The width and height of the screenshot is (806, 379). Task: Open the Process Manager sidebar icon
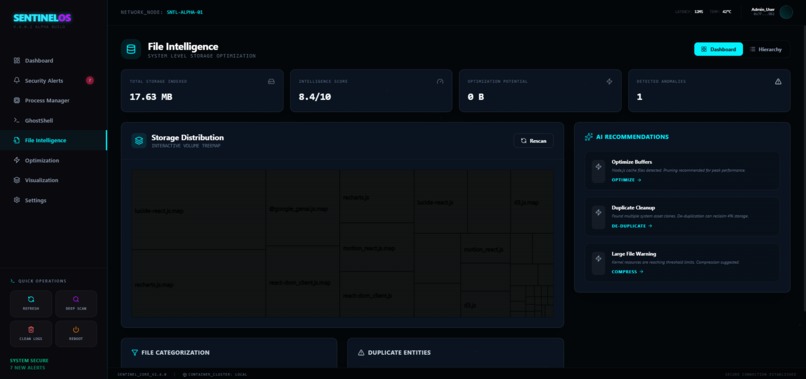16,100
